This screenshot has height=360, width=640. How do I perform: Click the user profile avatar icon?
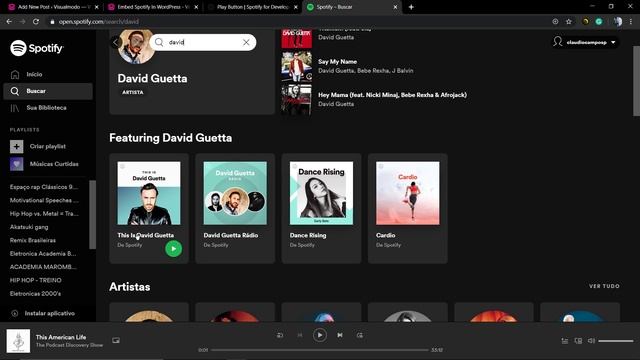(558, 42)
